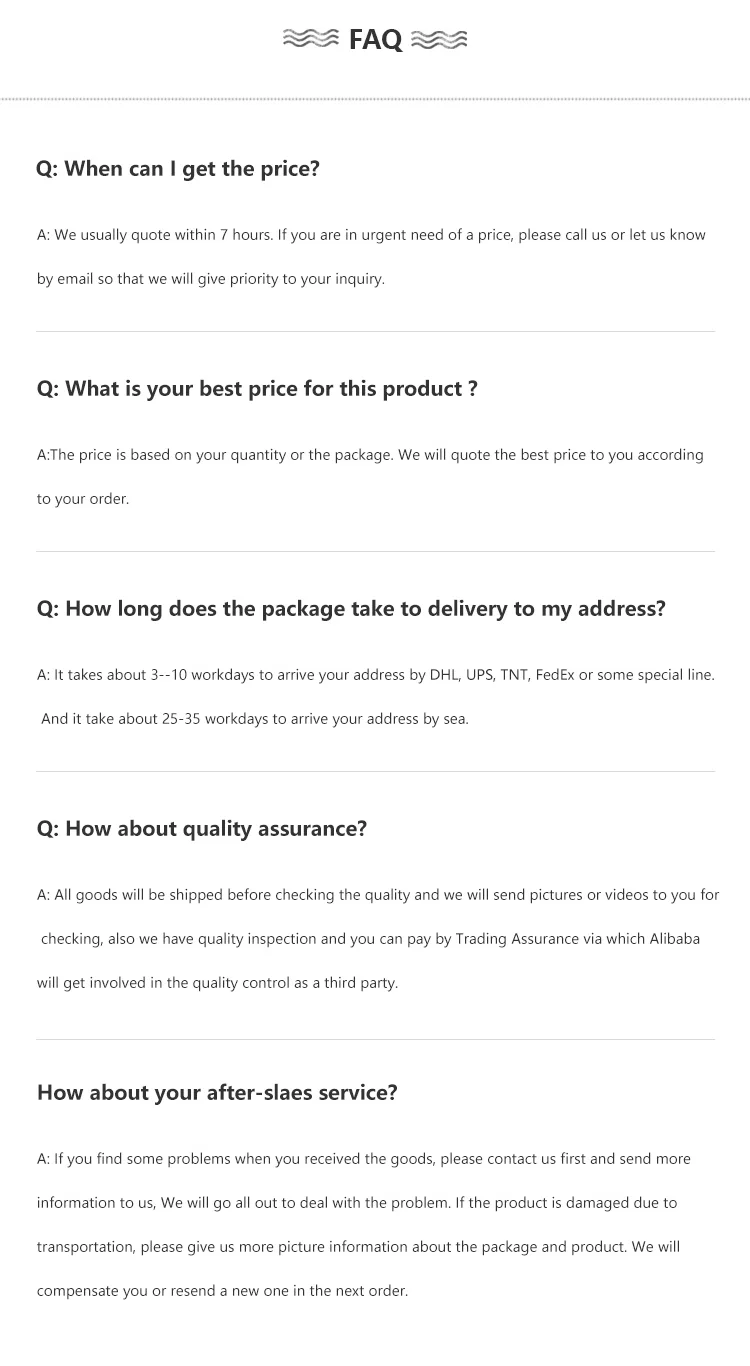Click the line "by email so that we will give priority"
This screenshot has height=1366, width=750.
pyautogui.click(x=211, y=279)
